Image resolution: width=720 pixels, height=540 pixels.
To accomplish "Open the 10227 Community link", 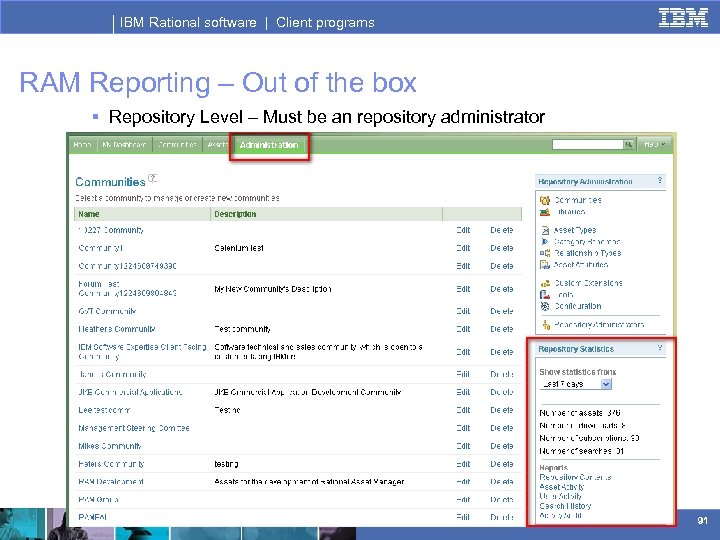I will [x=111, y=230].
